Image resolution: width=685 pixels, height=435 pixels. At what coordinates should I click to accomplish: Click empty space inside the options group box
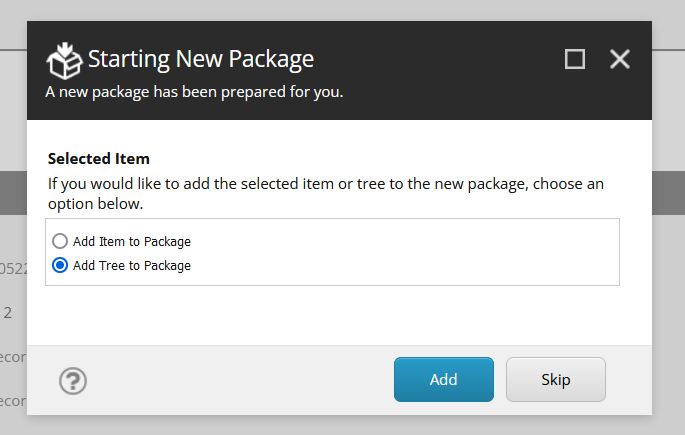[420, 254]
